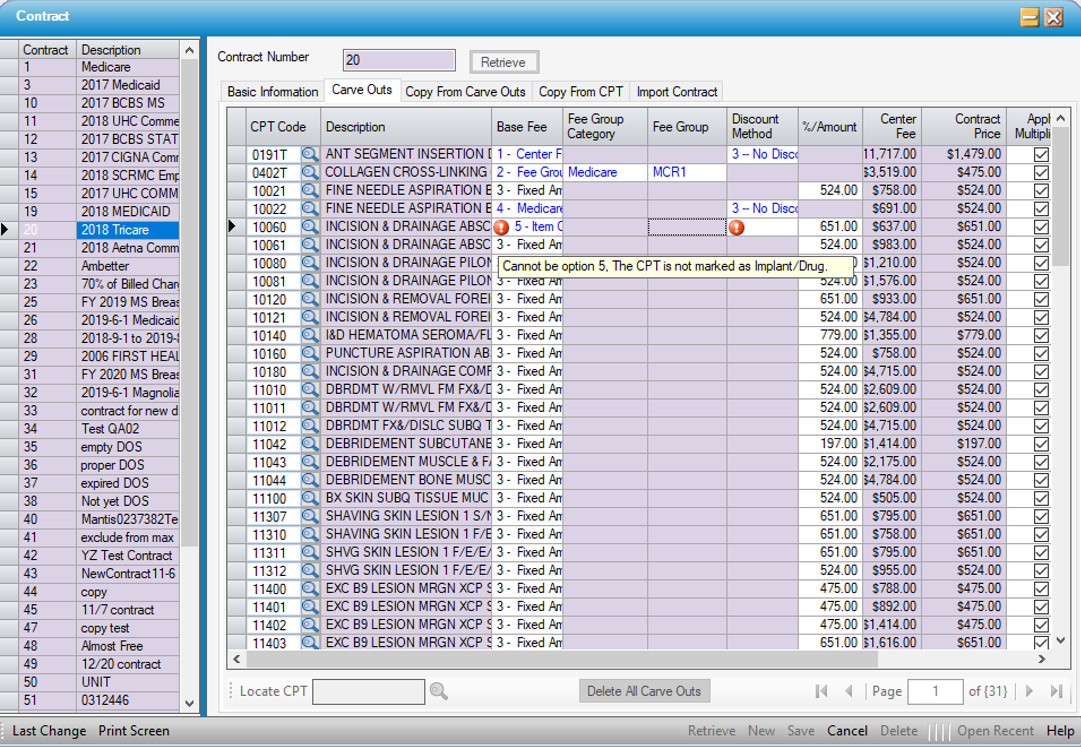The image size is (1081, 747).
Task: Click the Contract Number input field
Action: pos(398,61)
